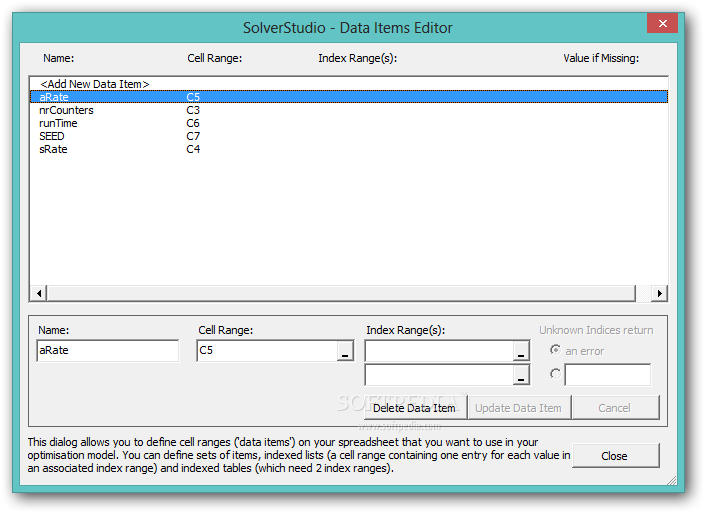
Task: Click the C7 cell range entry
Action: pos(193,136)
